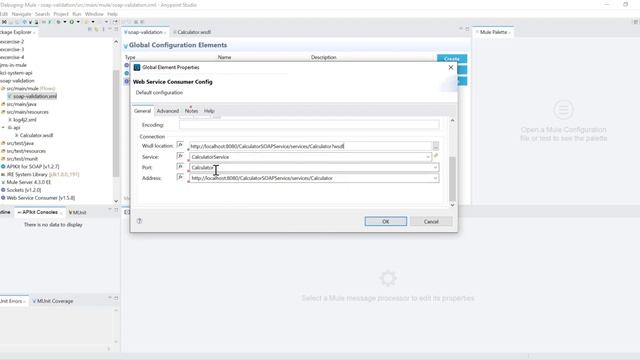Select excercise-2 project in Package Explorer

point(12,42)
